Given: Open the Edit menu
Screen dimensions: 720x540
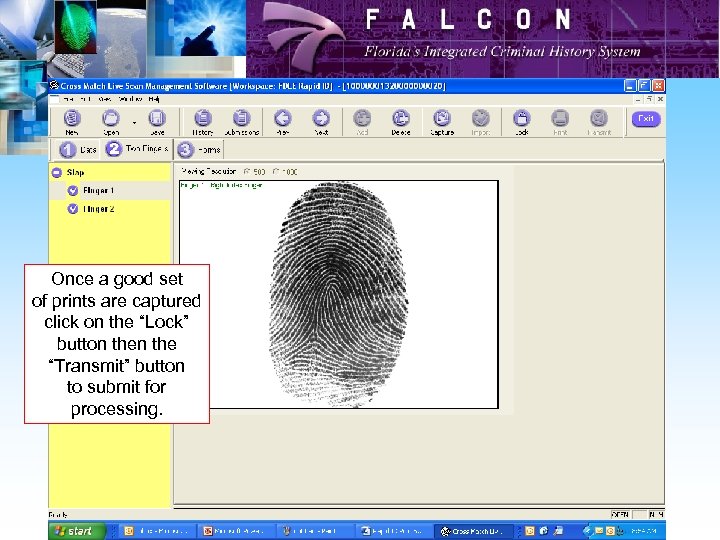Looking at the screenshot, I should pos(84,99).
